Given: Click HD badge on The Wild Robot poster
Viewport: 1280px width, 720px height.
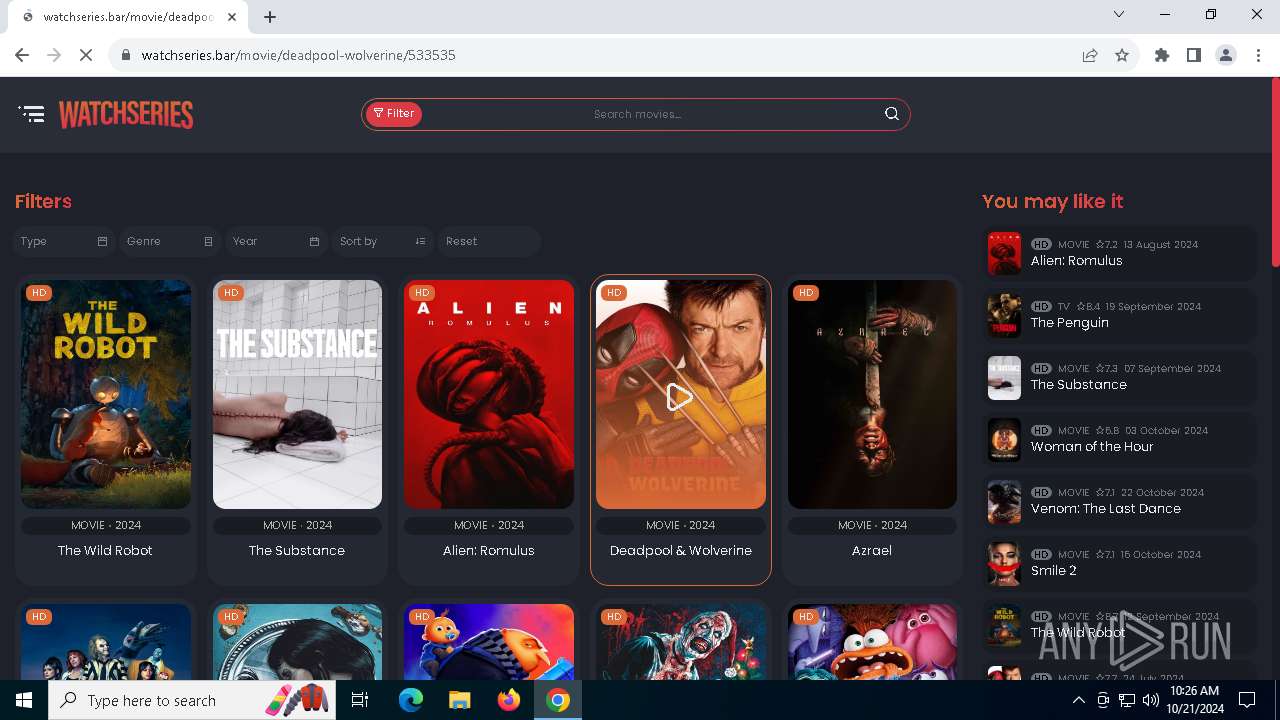Looking at the screenshot, I should pos(39,293).
